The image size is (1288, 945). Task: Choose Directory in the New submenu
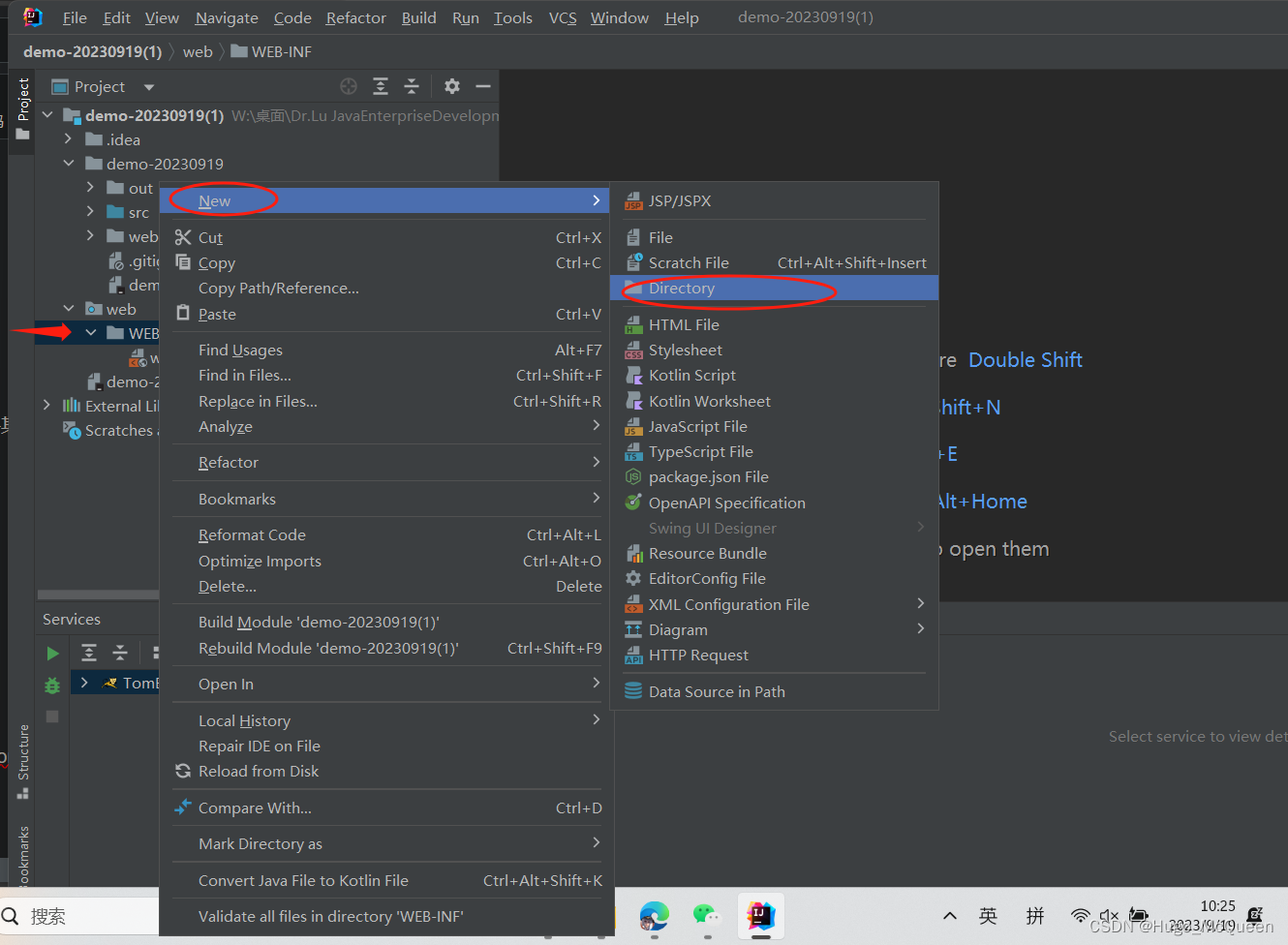(775, 289)
